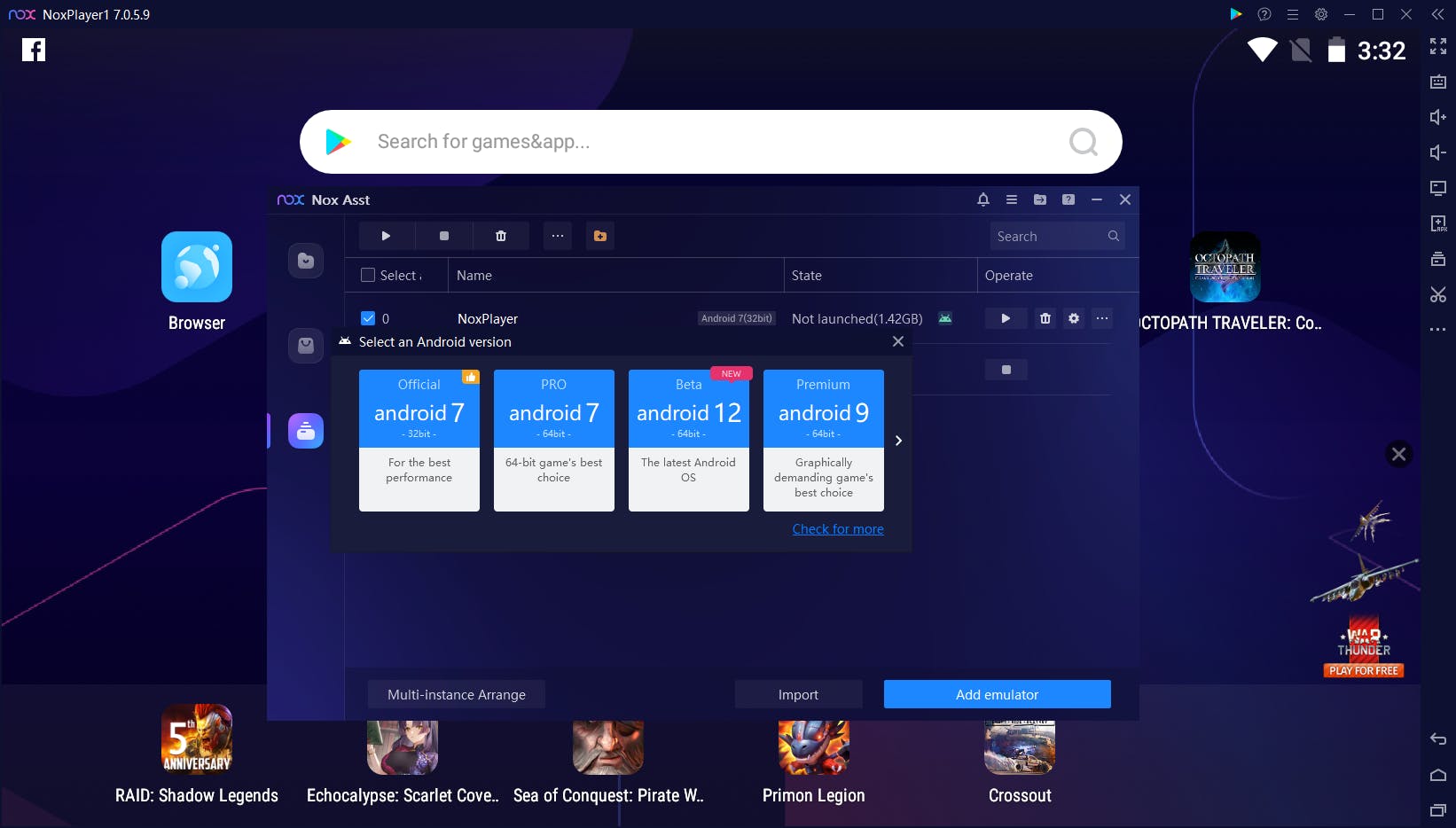Click the Import button

[798, 694]
